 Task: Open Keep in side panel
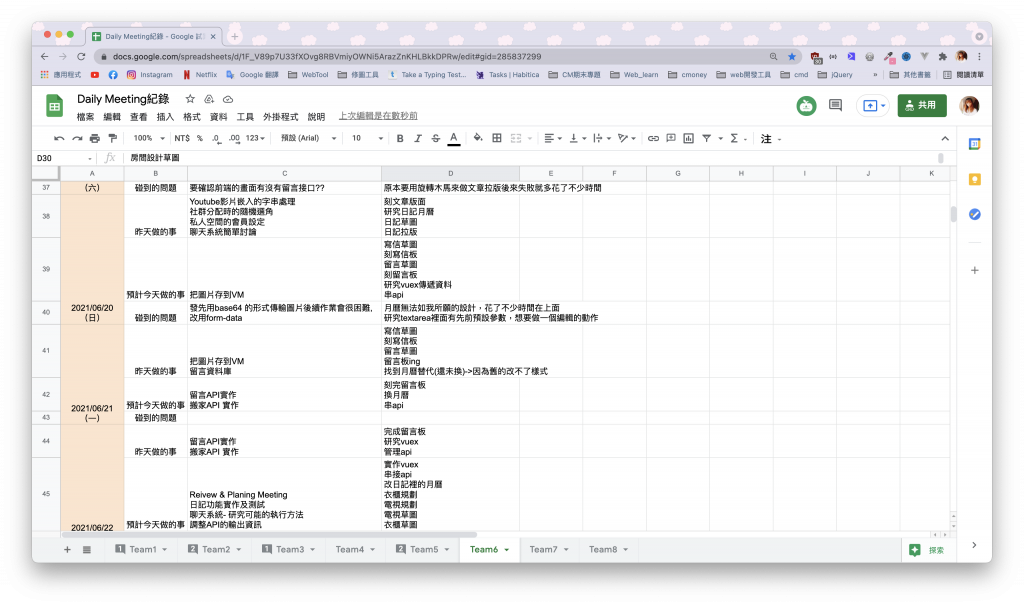974,180
